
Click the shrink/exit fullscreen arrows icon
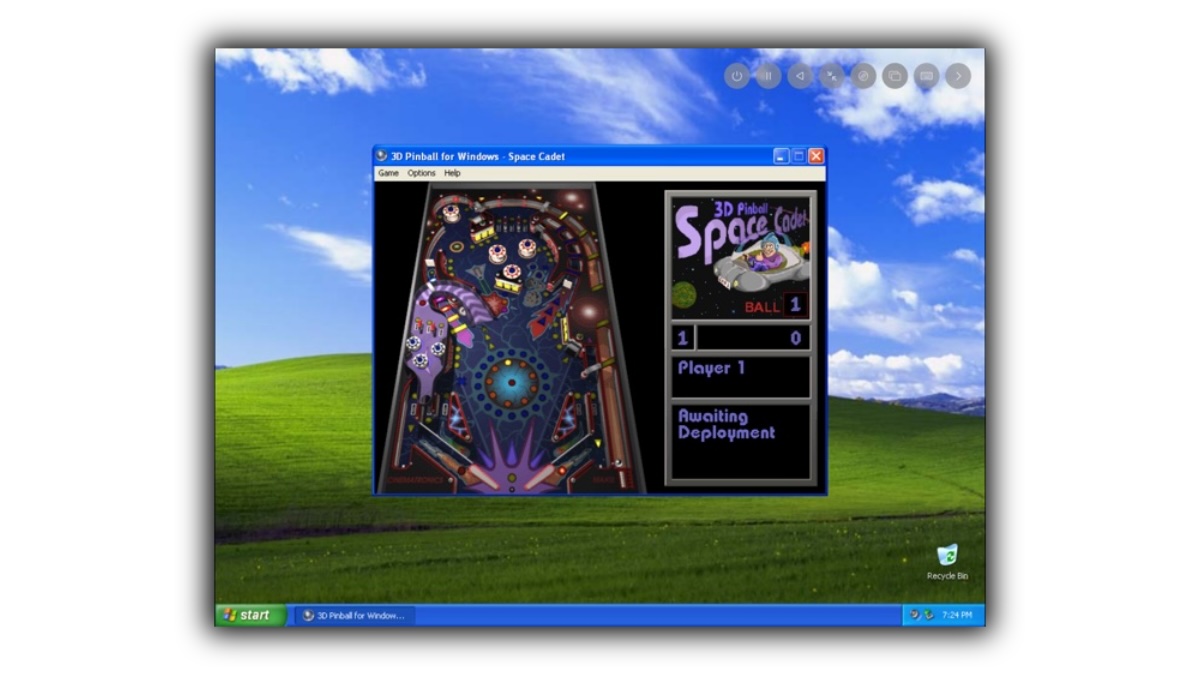(832, 76)
